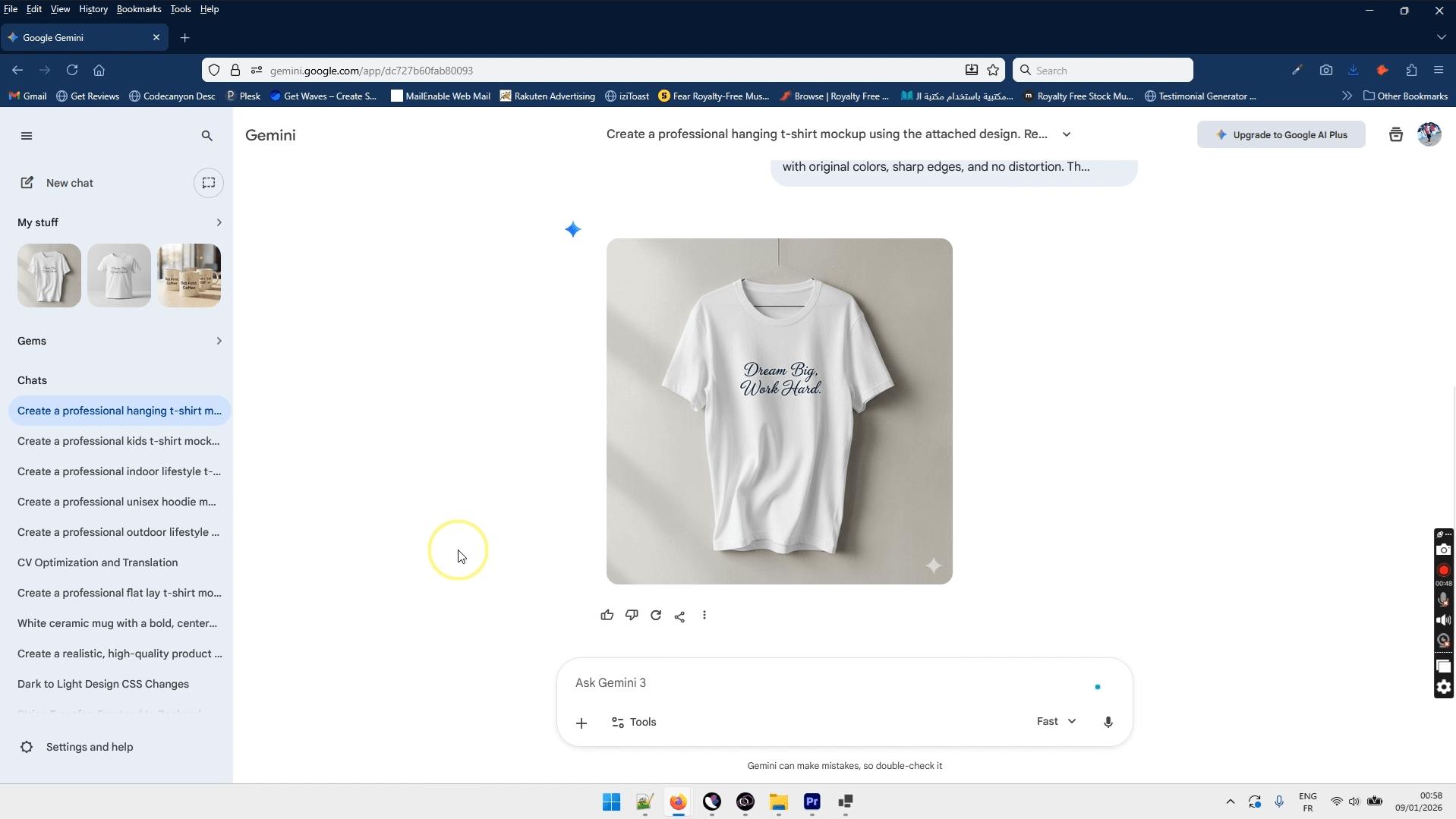Regenerate the response with redo icon
Screen dimensions: 1456x819
[656, 616]
